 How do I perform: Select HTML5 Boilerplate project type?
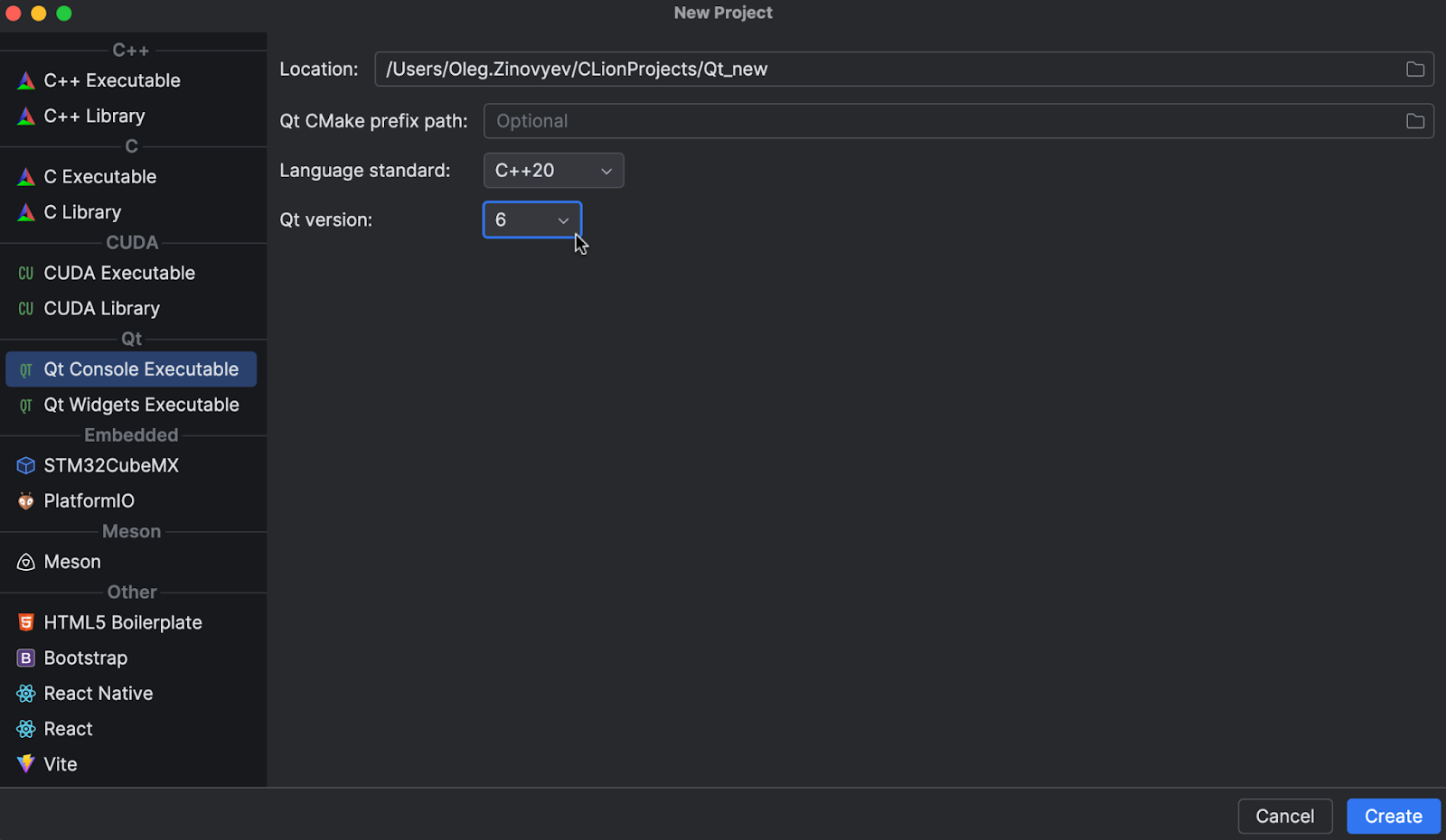point(132,622)
